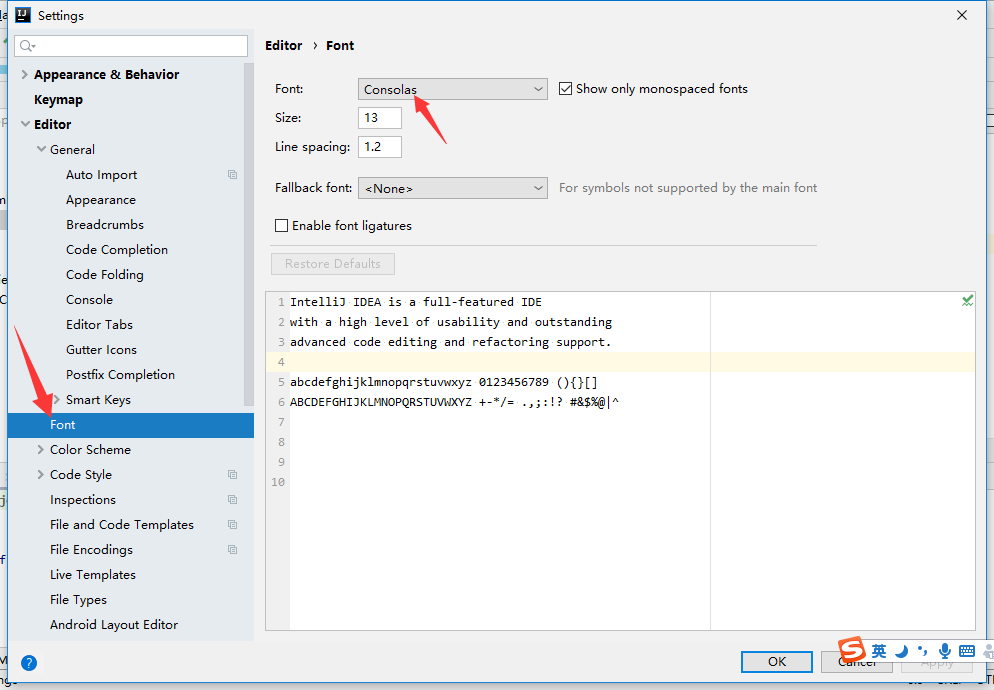Select Gutter Icons settings
This screenshot has height=690, width=994.
[x=101, y=349]
